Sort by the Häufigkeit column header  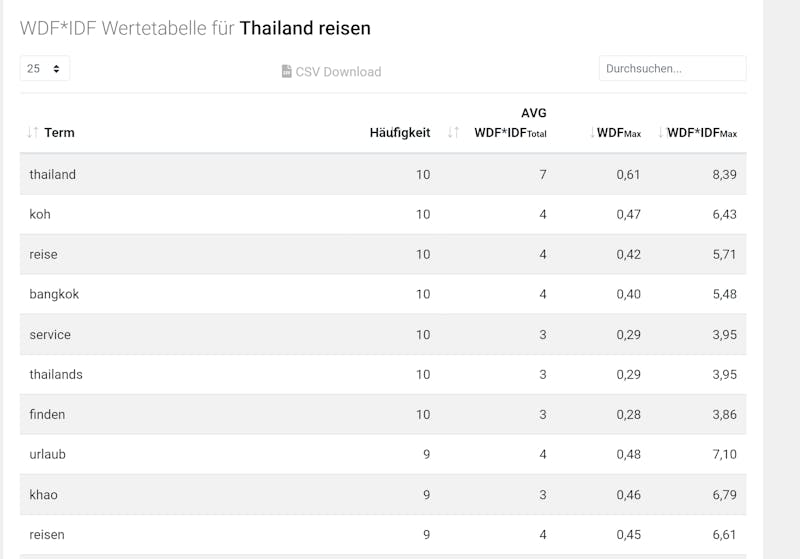(x=400, y=133)
